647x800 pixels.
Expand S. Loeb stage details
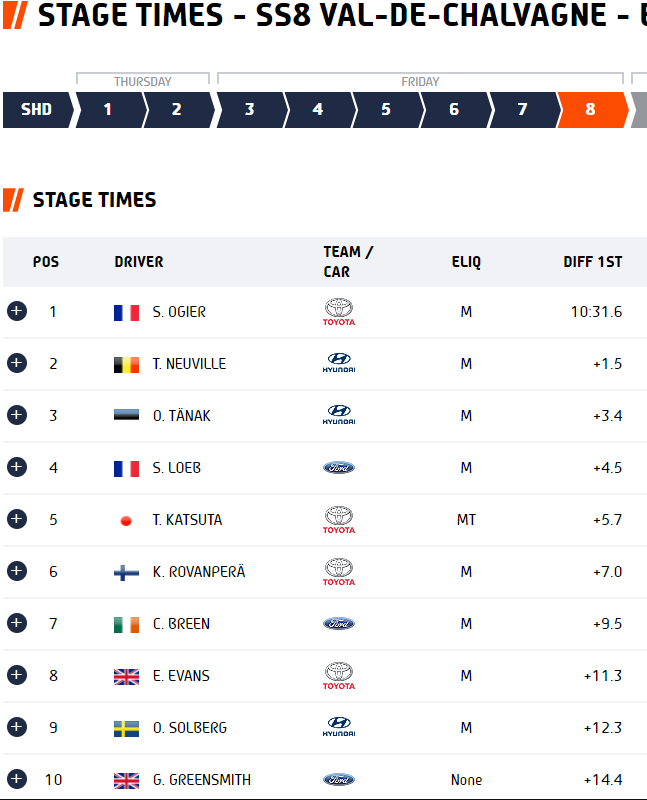pyautogui.click(x=17, y=467)
